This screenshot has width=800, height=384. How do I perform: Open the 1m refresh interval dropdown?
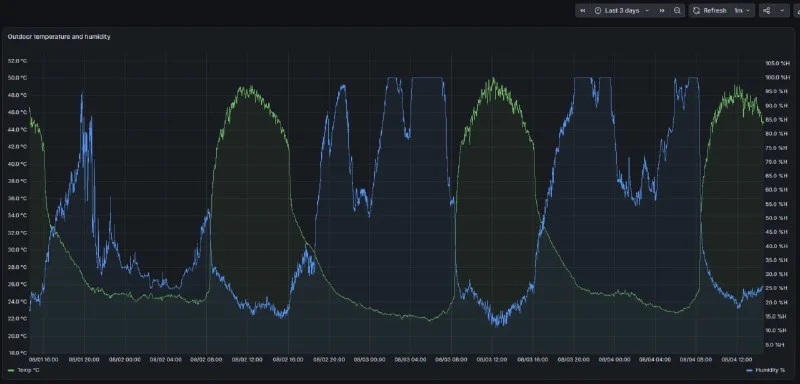[742, 11]
